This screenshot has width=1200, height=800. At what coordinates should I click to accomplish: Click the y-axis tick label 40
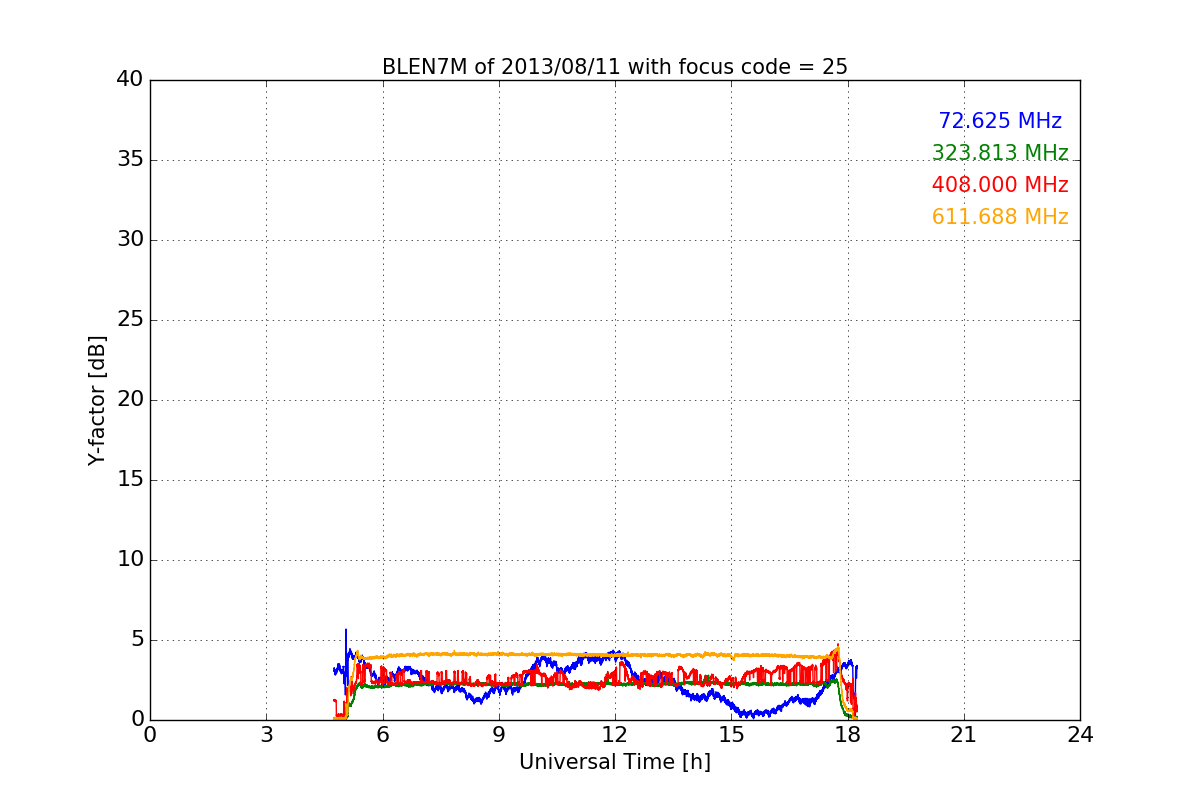tap(130, 80)
